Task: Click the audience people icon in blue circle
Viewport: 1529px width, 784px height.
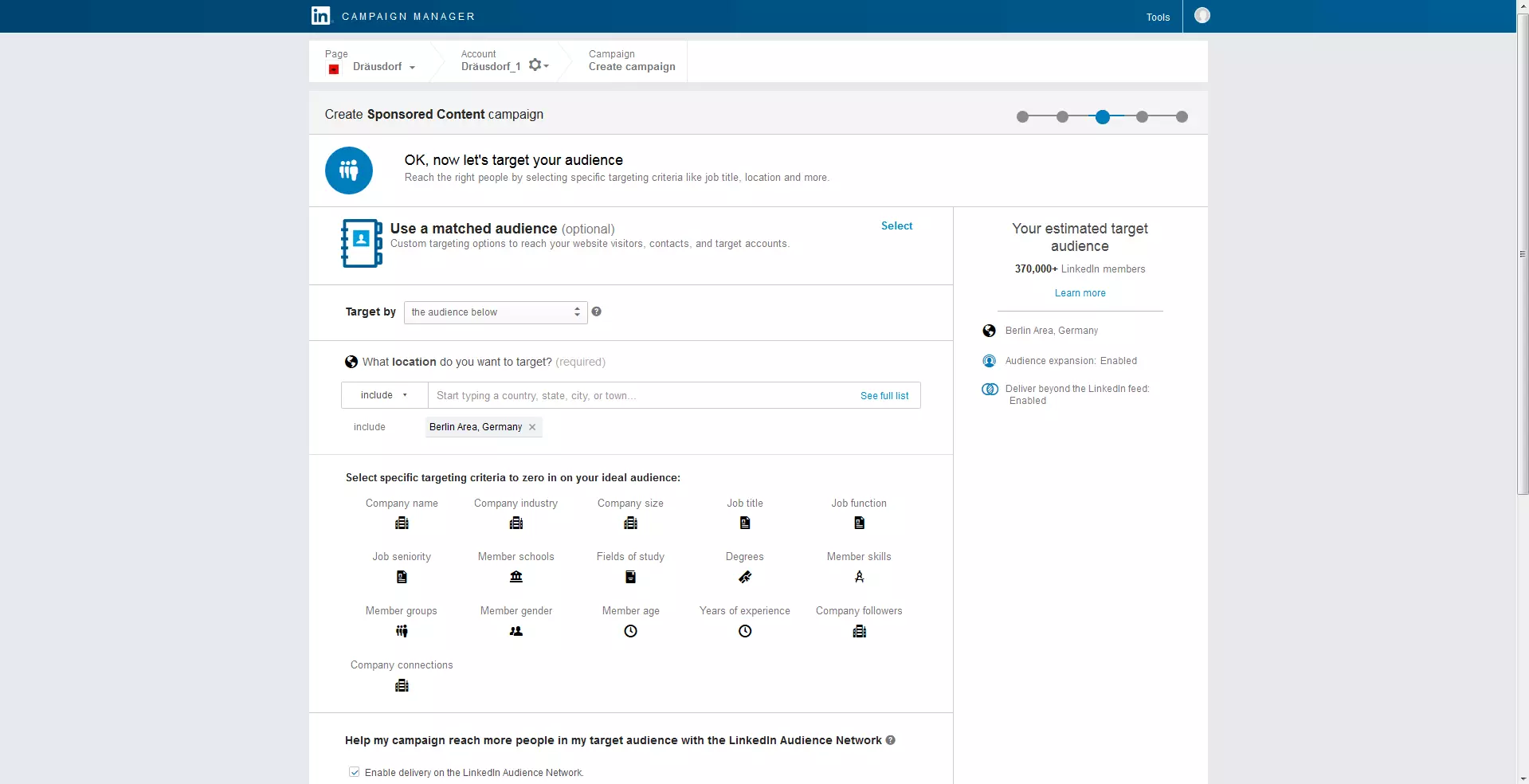Action: [349, 171]
